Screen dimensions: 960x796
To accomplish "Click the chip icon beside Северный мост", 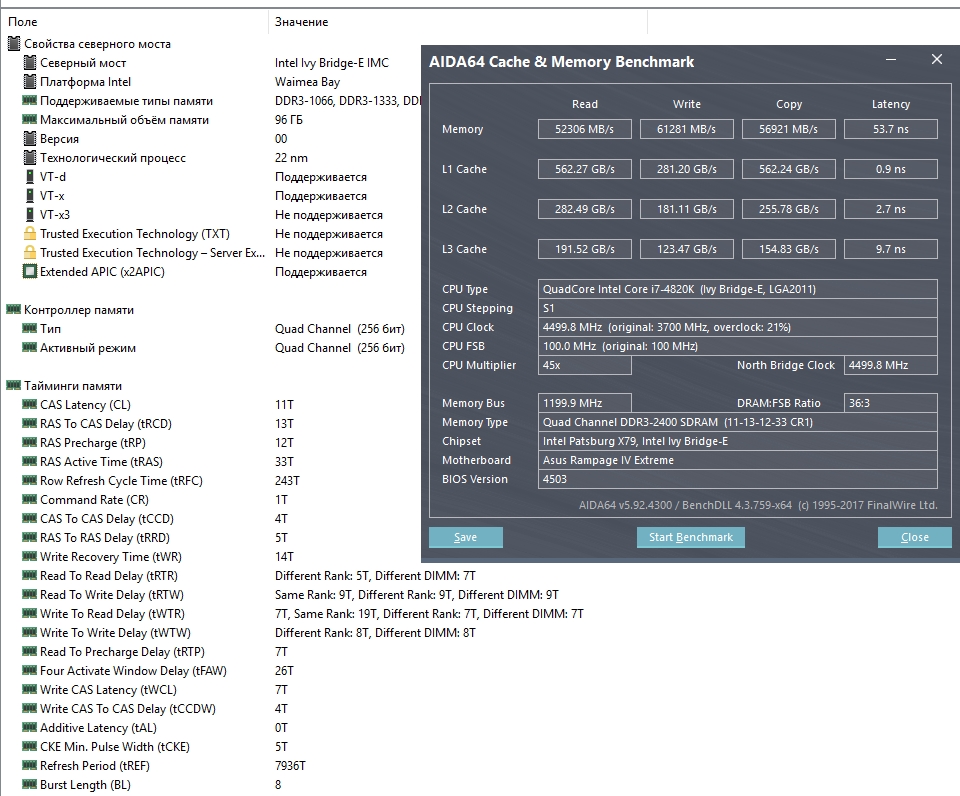I will pyautogui.click(x=29, y=63).
